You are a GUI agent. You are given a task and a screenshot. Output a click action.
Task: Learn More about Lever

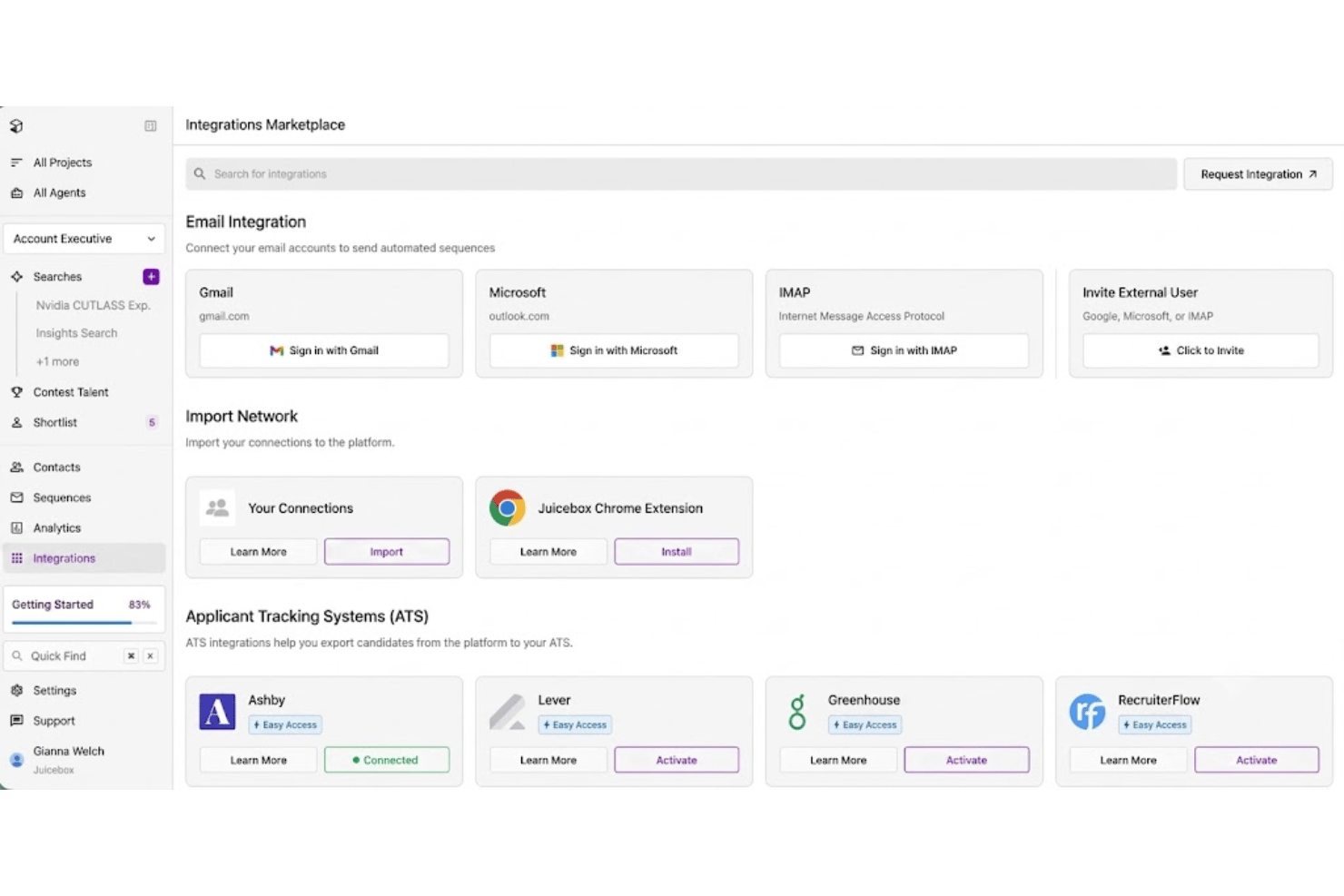548,760
